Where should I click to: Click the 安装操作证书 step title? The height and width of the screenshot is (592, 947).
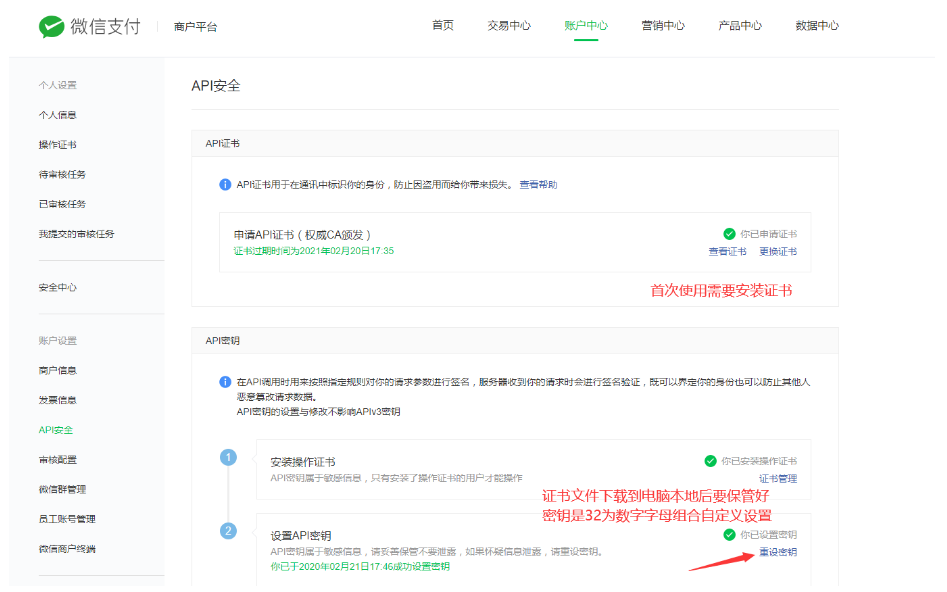(303, 462)
